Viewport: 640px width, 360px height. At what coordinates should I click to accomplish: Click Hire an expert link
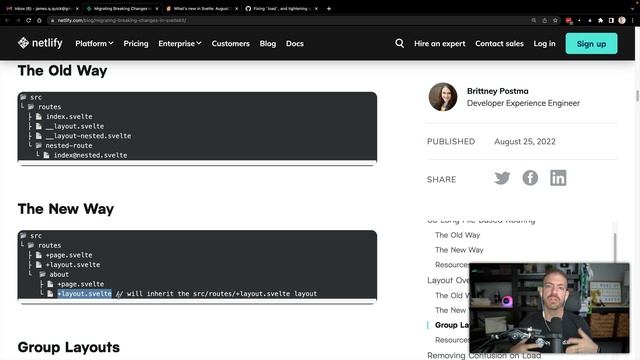440,43
